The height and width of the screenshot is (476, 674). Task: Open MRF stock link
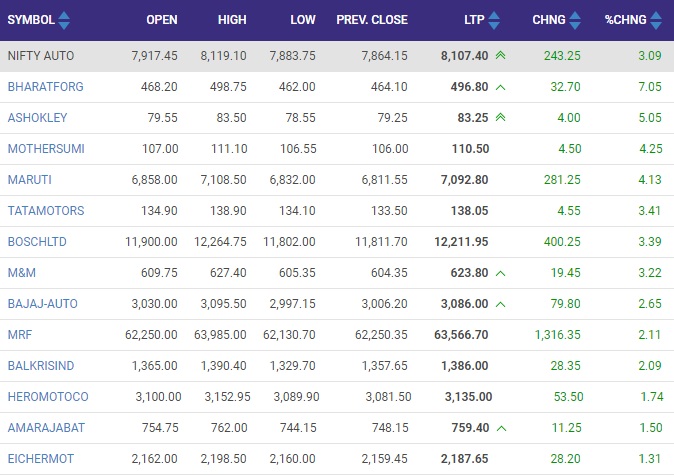point(20,335)
